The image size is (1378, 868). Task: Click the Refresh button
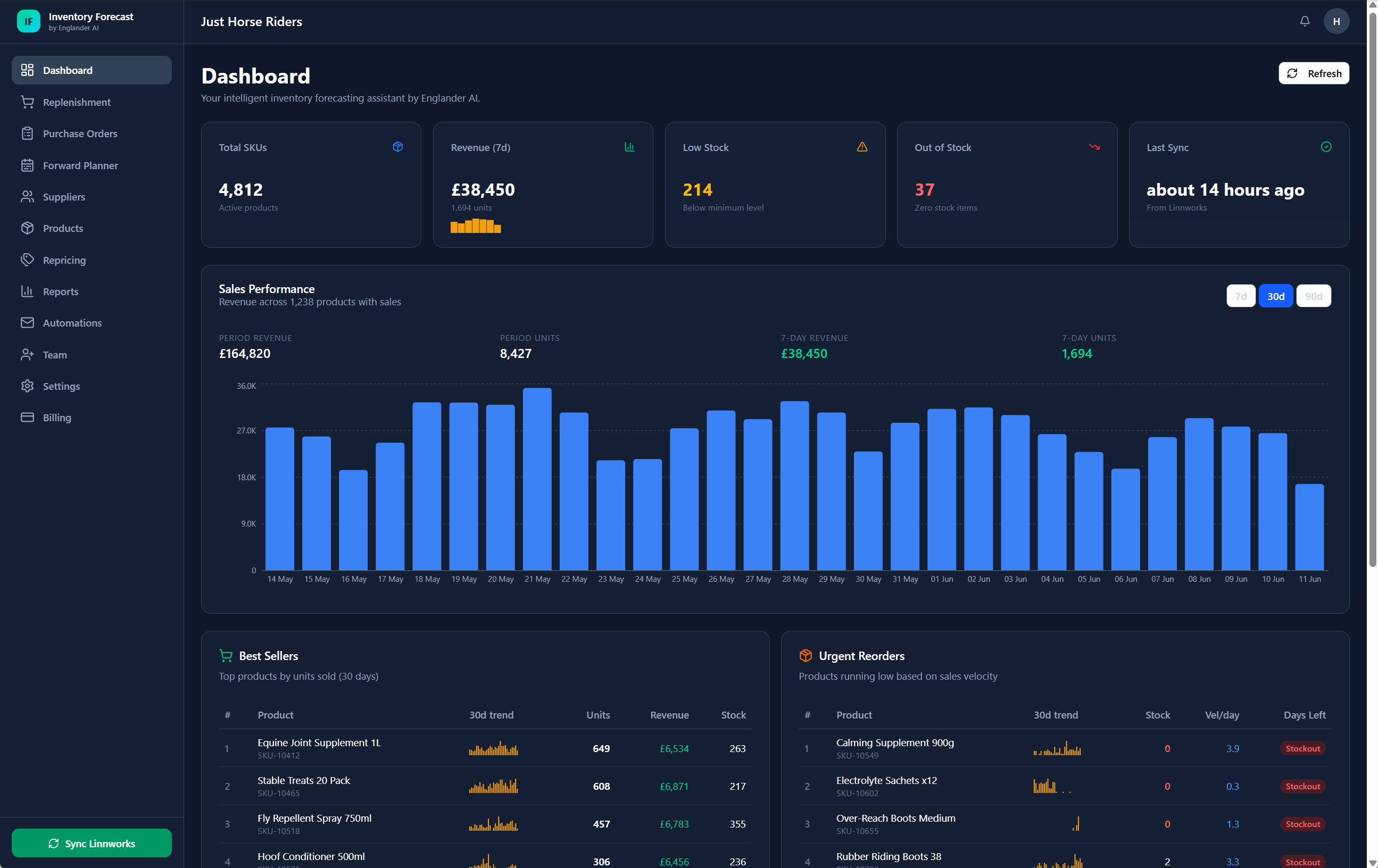tap(1313, 73)
